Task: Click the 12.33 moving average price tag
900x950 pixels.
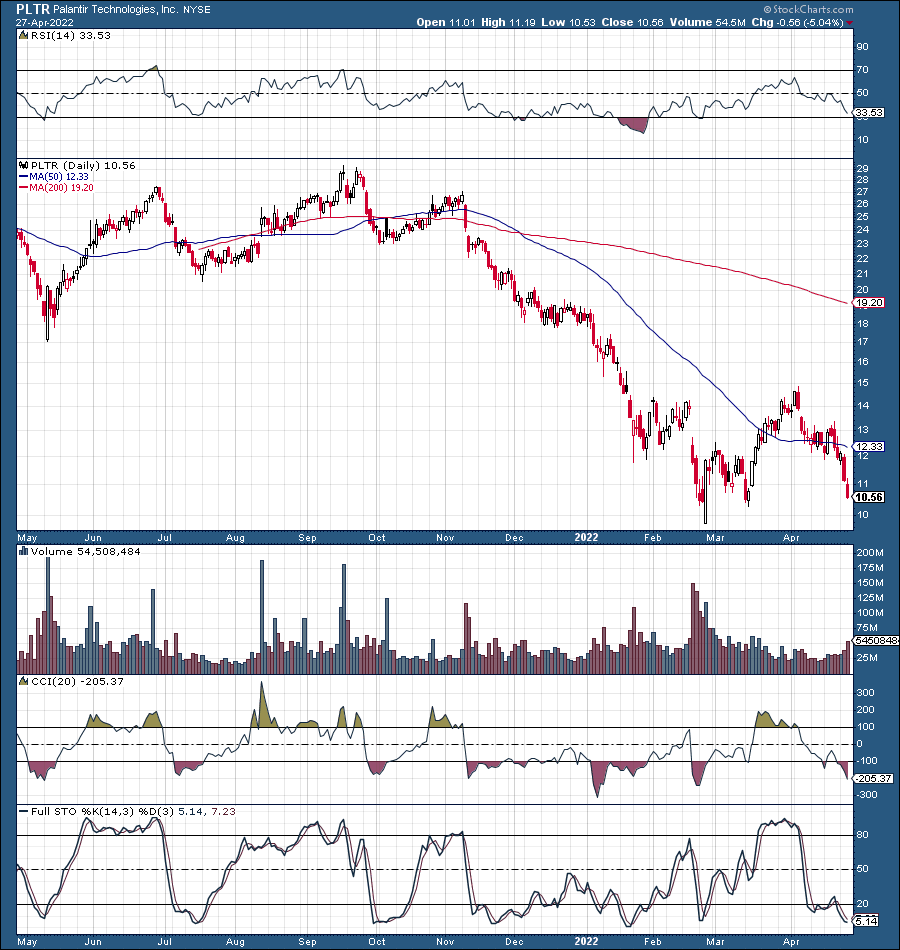Action: pyautogui.click(x=868, y=447)
